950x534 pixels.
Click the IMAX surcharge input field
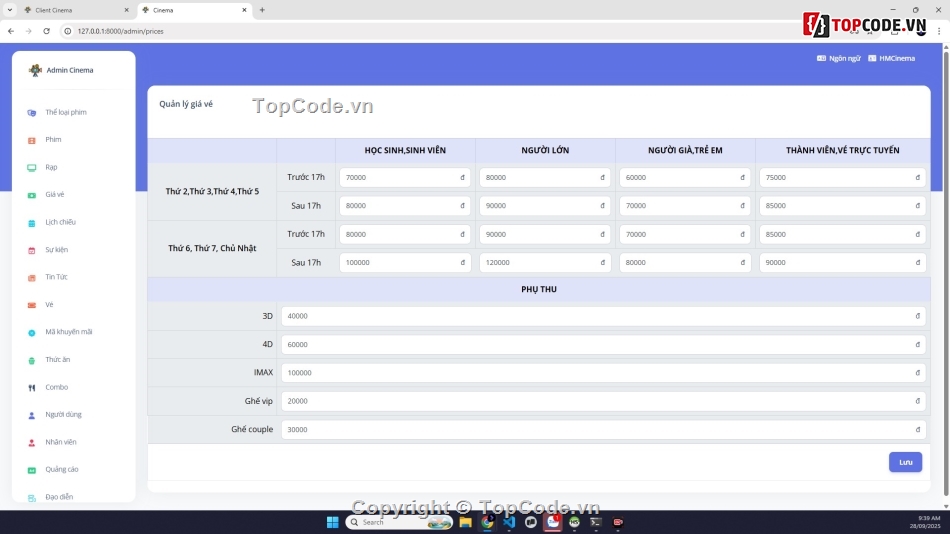click(x=602, y=373)
